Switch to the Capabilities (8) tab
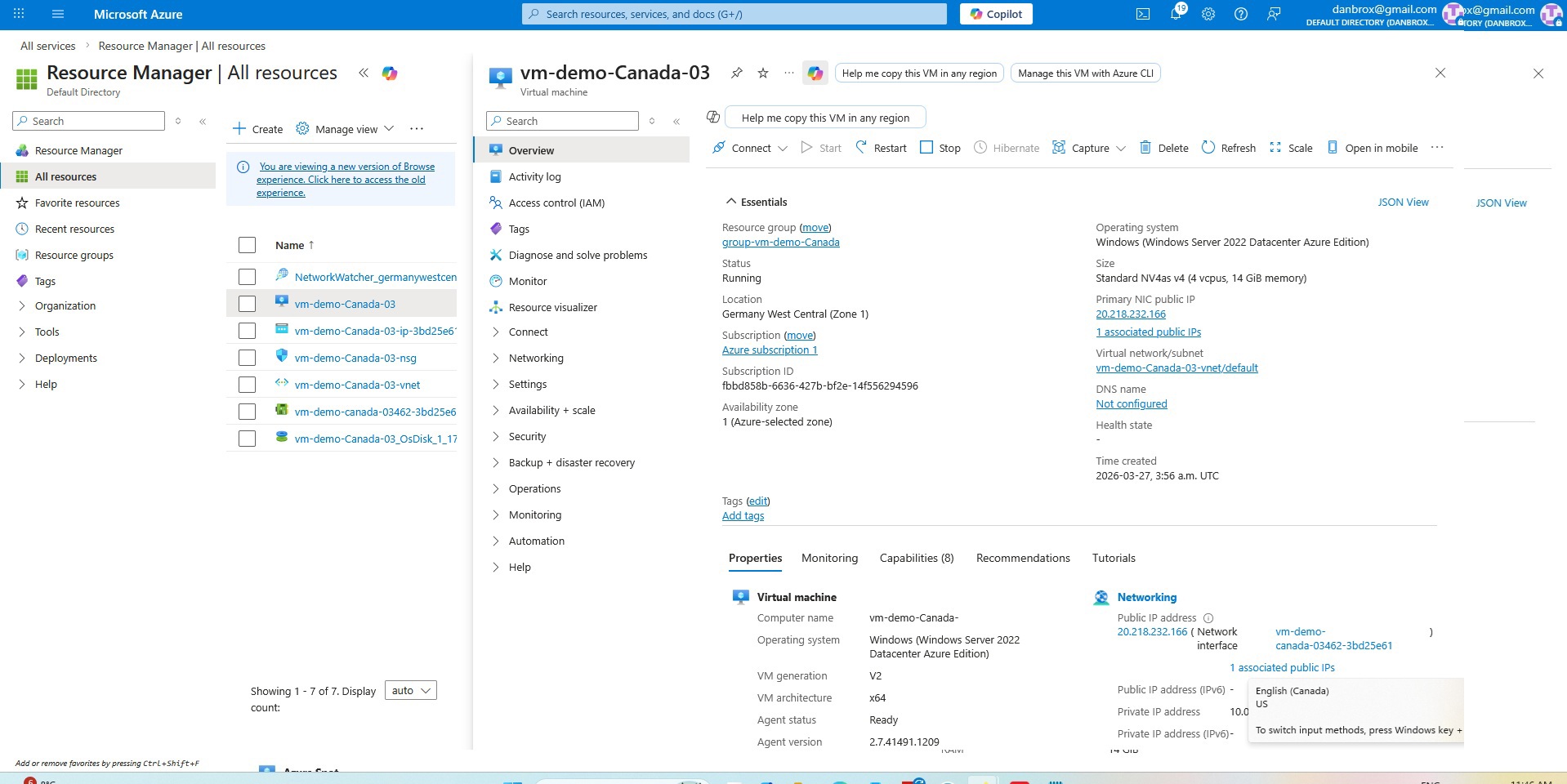Screen dimensions: 1567x784 click(x=917, y=558)
